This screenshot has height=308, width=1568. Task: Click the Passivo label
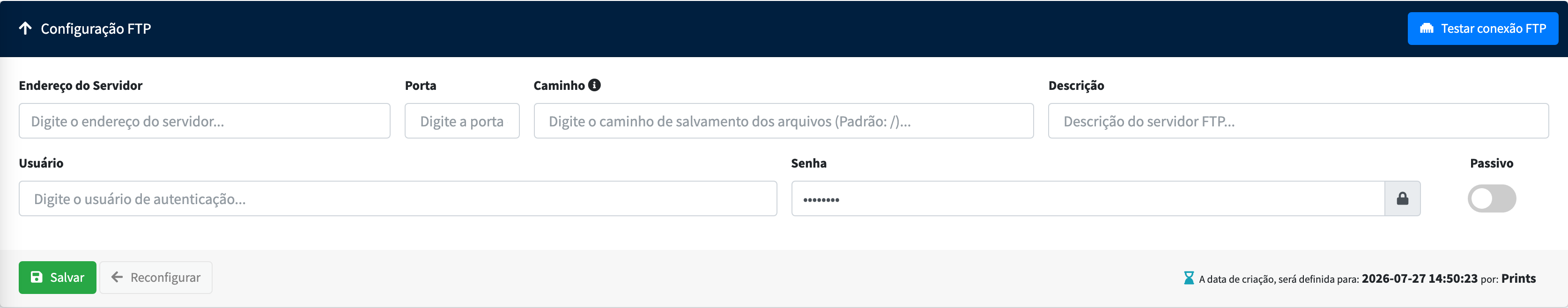[1491, 163]
